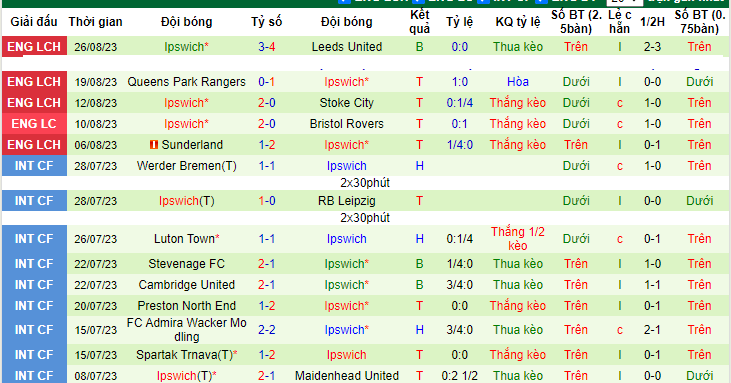Open the RB Leipzig team link
The width and height of the screenshot is (731, 383).
[347, 201]
